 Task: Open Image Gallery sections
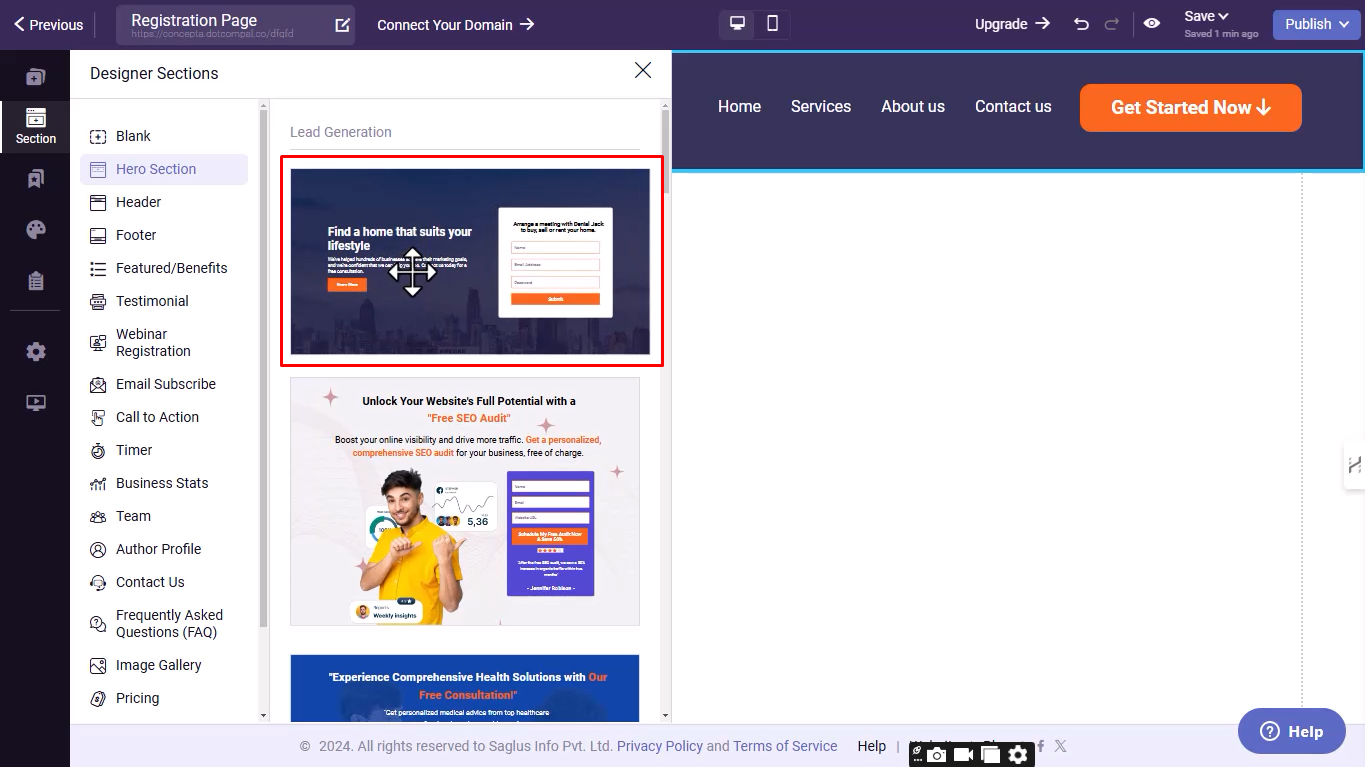pyautogui.click(x=164, y=665)
